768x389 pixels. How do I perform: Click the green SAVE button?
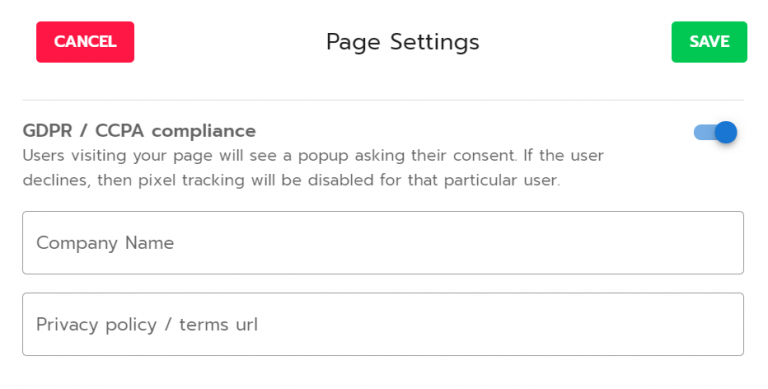pos(709,42)
